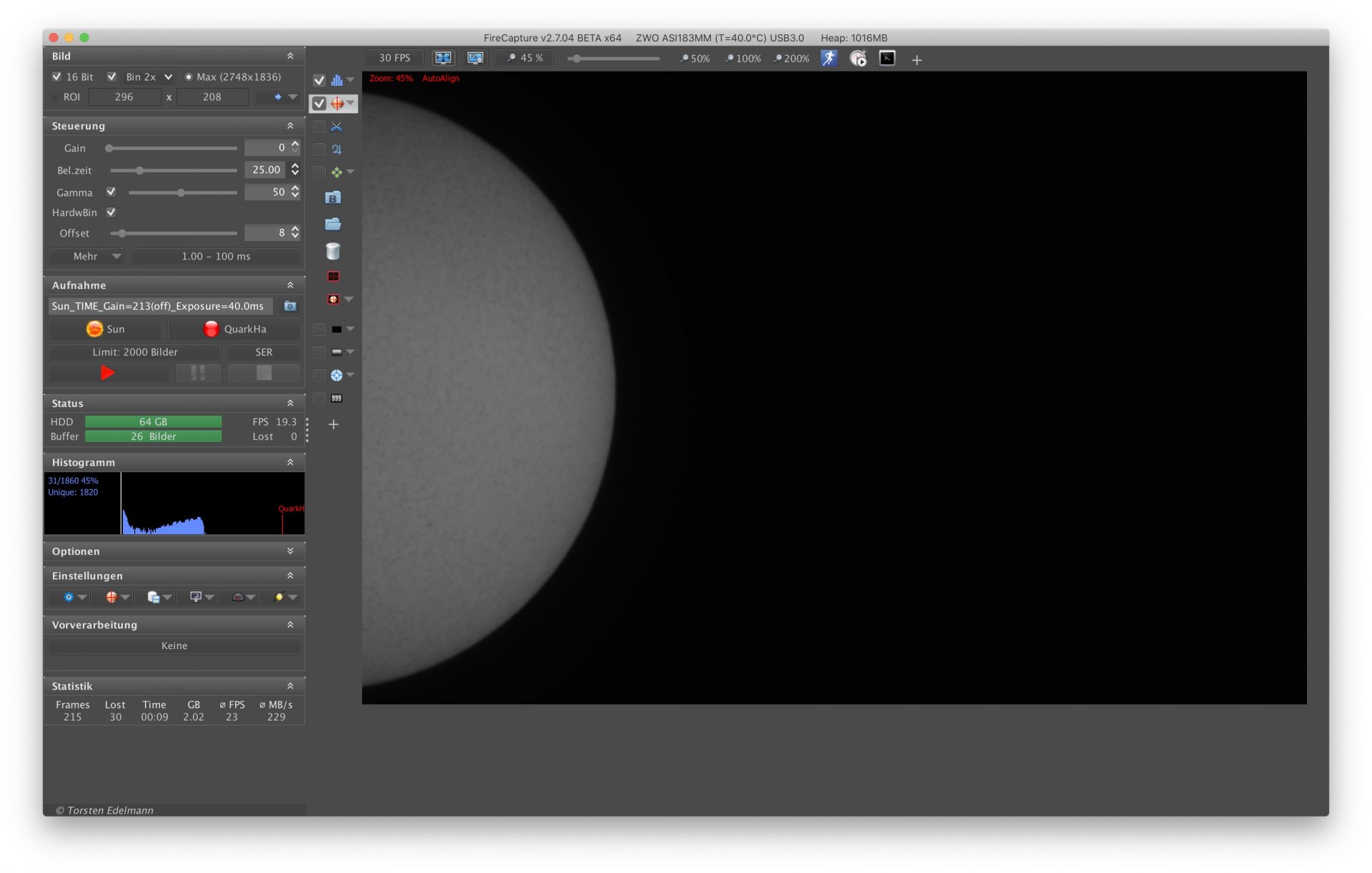Click the SER file format button
This screenshot has height=873, width=1372.
(x=264, y=352)
